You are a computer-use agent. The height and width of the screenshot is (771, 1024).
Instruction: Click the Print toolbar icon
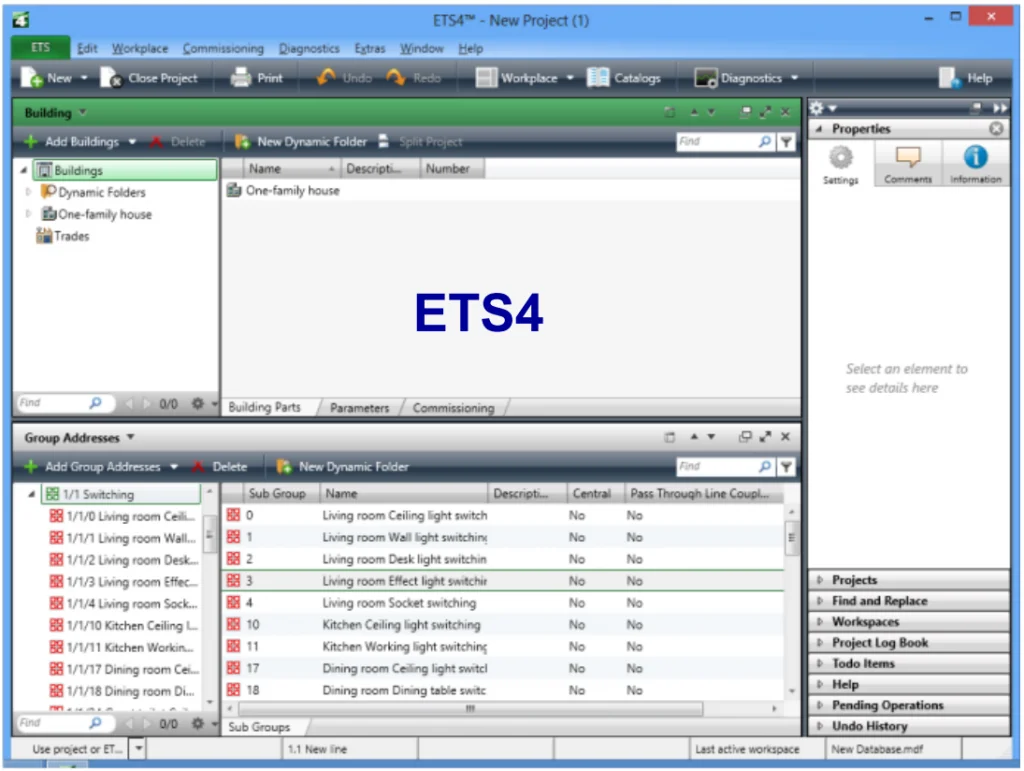coord(241,78)
